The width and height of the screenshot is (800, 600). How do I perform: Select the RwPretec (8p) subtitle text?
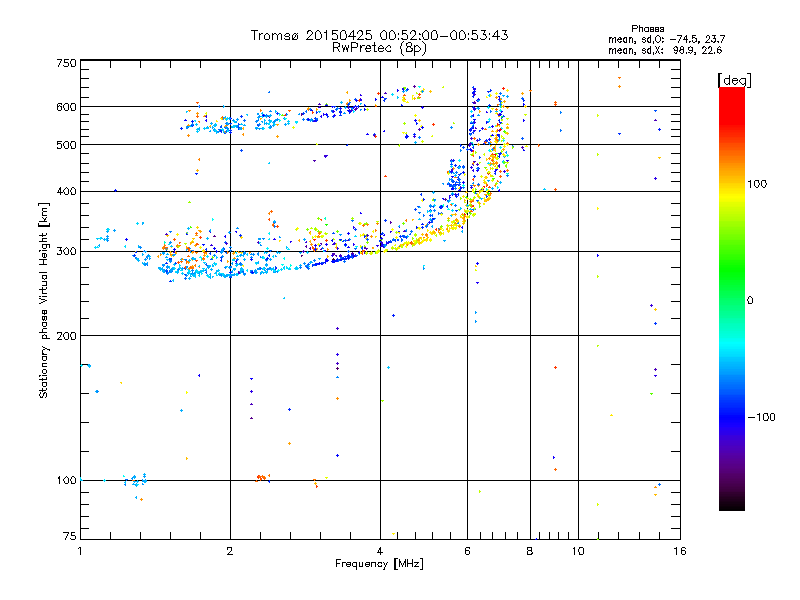click(x=379, y=47)
